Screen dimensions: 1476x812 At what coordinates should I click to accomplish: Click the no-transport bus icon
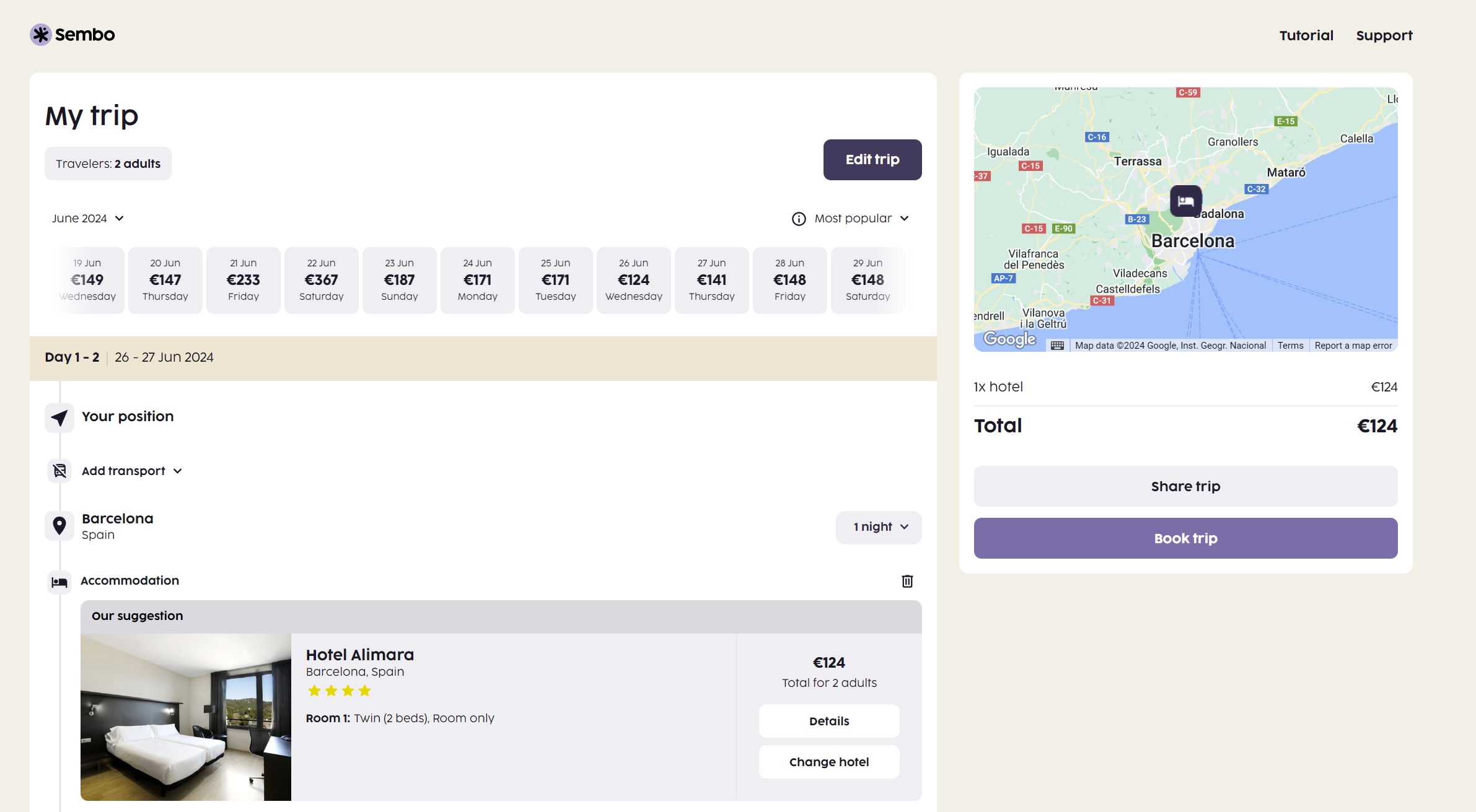[59, 471]
